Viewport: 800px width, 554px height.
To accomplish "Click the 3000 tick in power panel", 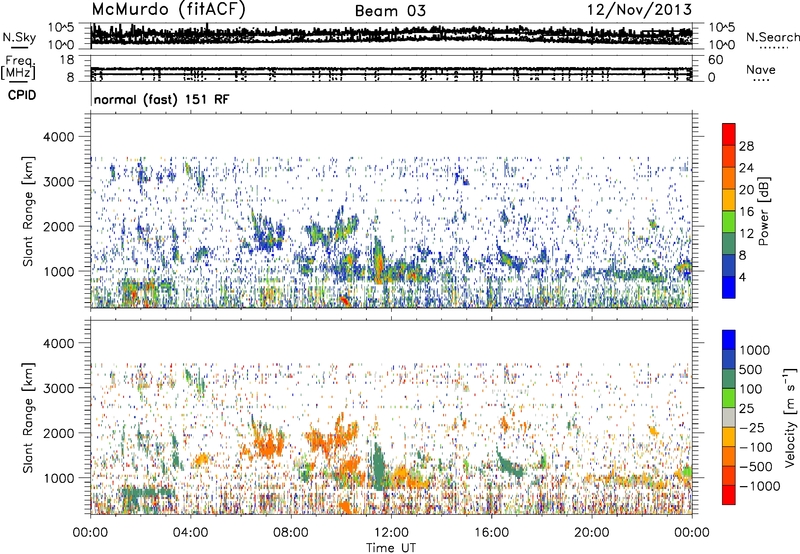I will pos(59,182).
